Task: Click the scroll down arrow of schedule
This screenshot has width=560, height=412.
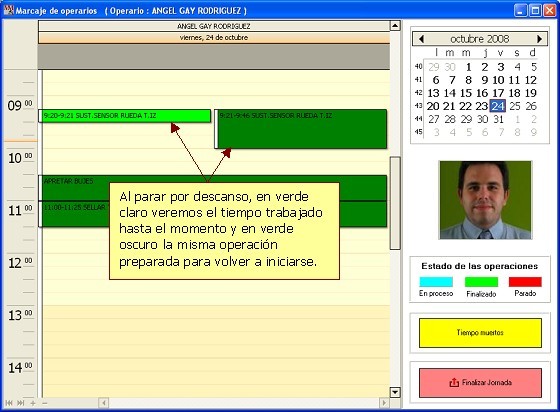Action: pyautogui.click(x=395, y=392)
